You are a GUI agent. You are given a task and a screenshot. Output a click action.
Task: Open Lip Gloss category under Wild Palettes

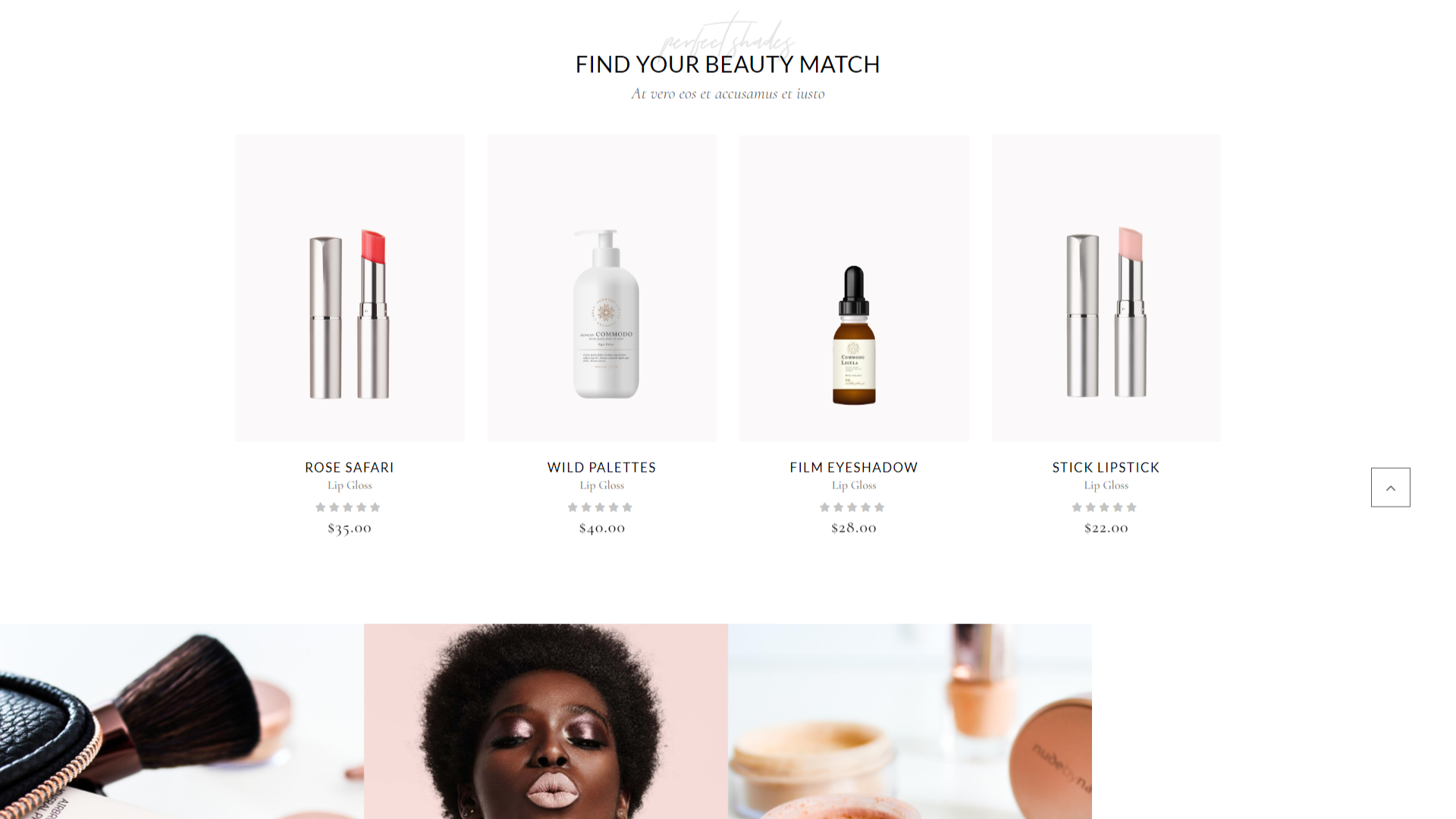coord(602,485)
